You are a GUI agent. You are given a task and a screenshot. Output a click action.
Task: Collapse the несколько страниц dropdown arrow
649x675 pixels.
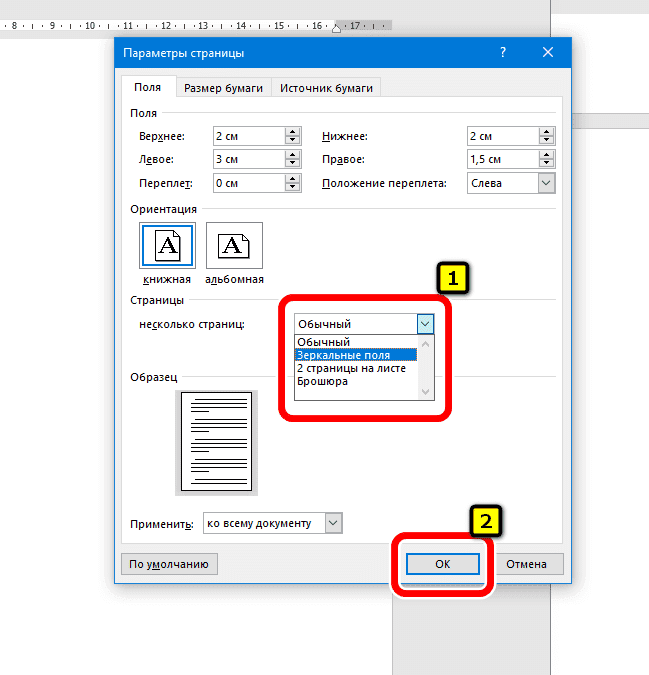click(425, 324)
